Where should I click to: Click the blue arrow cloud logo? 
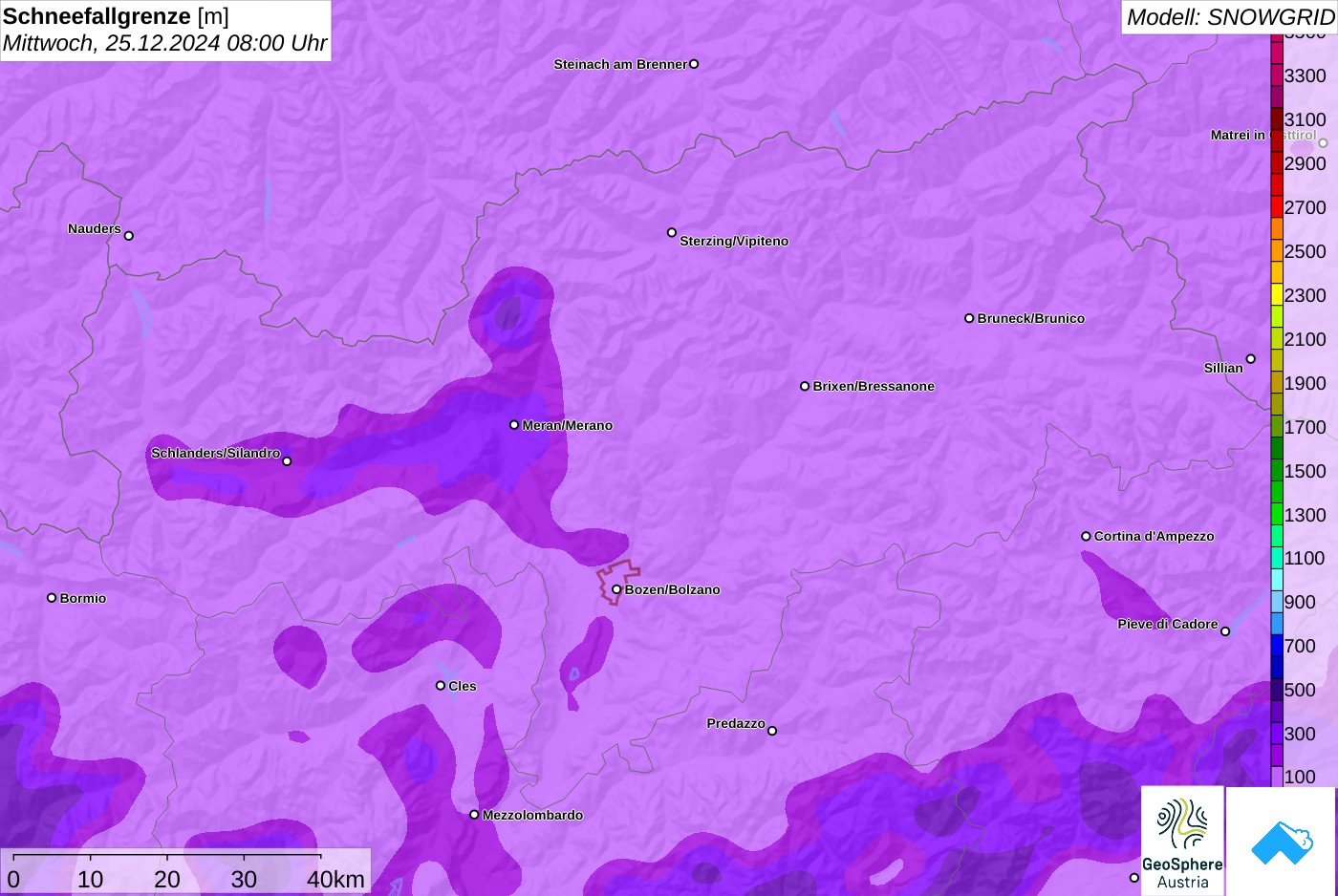(x=1282, y=842)
